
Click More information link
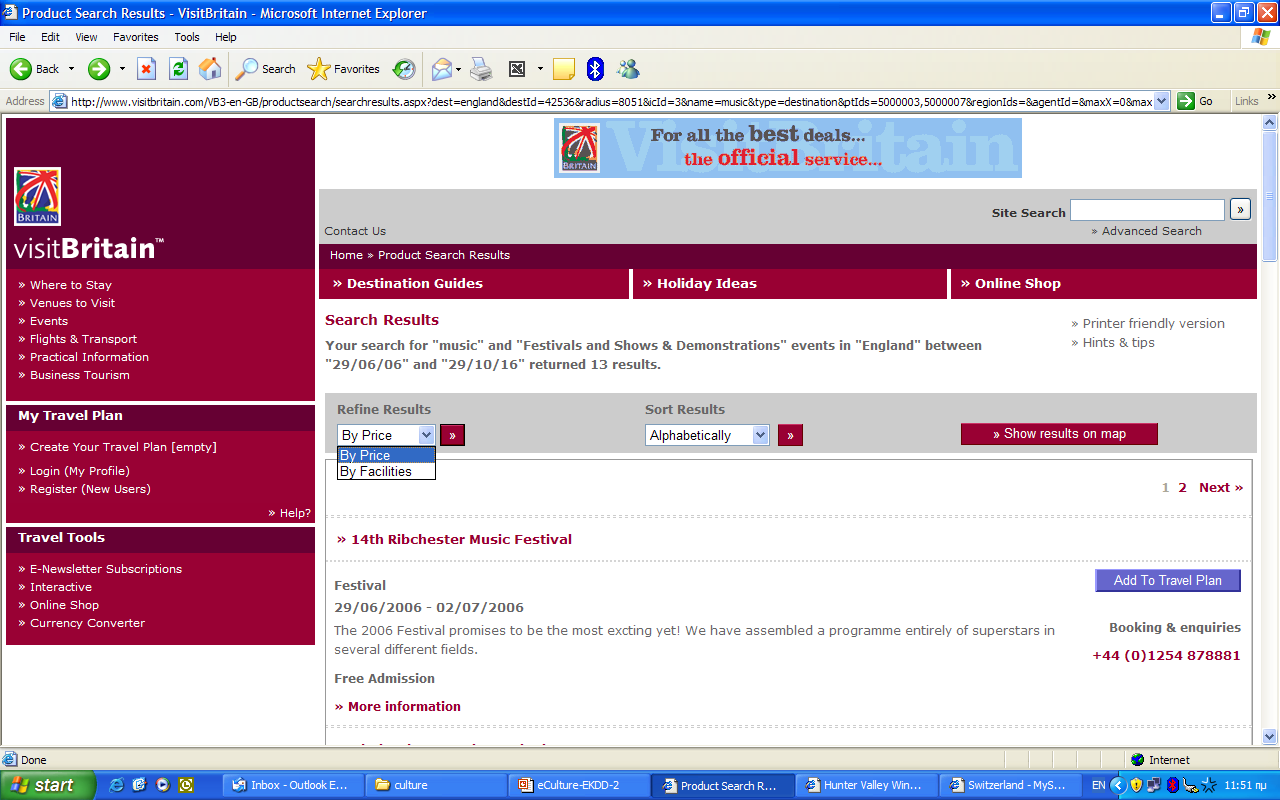[404, 706]
